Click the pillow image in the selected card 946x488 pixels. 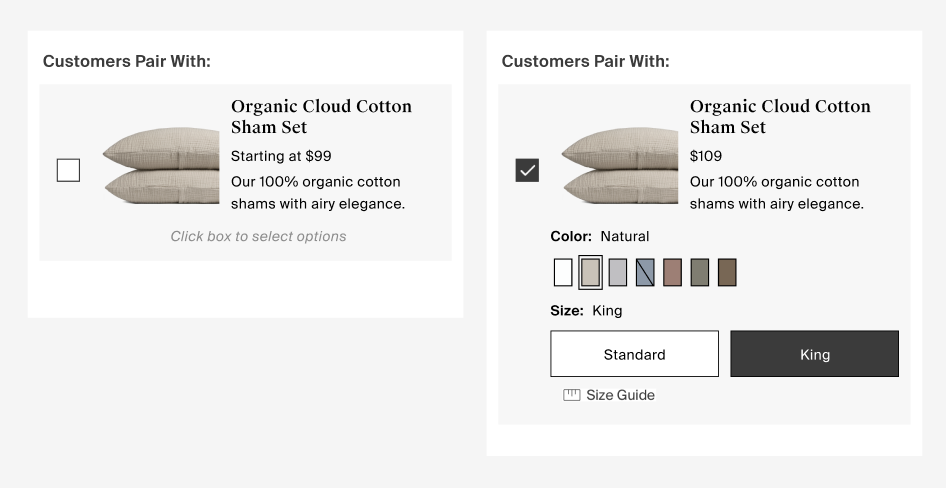(620, 166)
